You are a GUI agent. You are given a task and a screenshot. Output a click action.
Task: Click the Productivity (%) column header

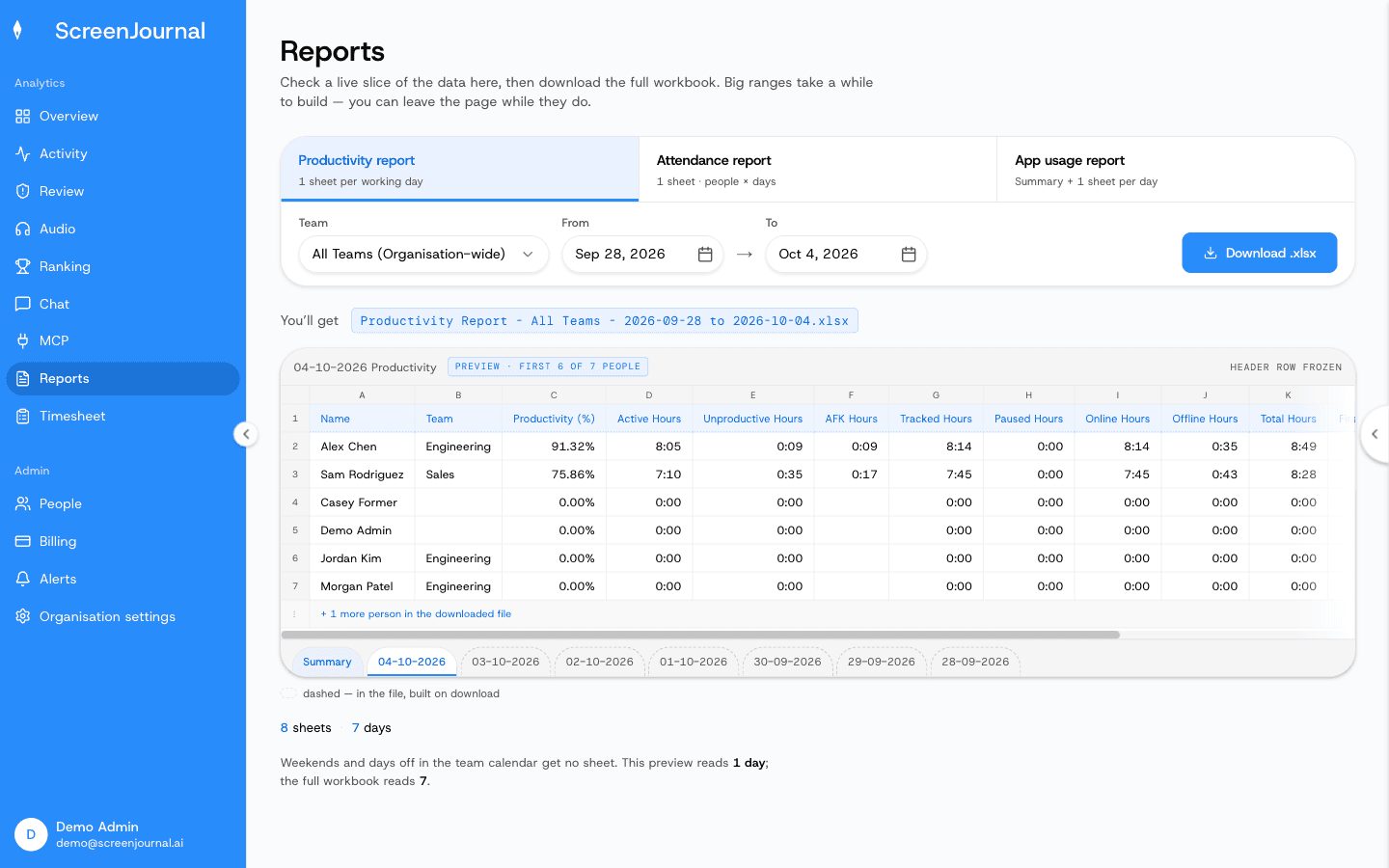point(554,420)
